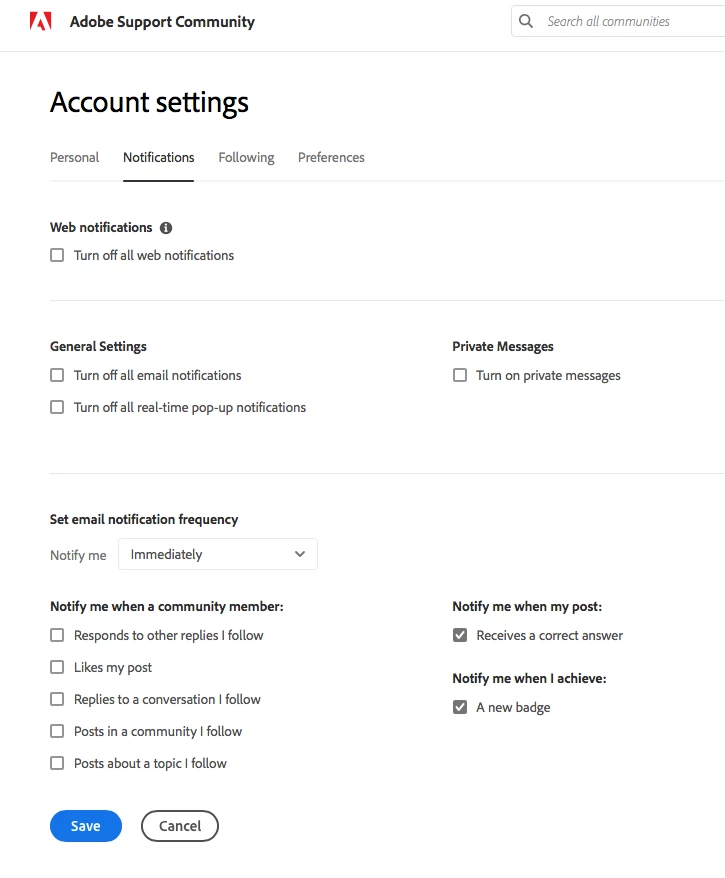Click the Cancel button
Viewport: 725px width, 878px height.
tap(180, 826)
